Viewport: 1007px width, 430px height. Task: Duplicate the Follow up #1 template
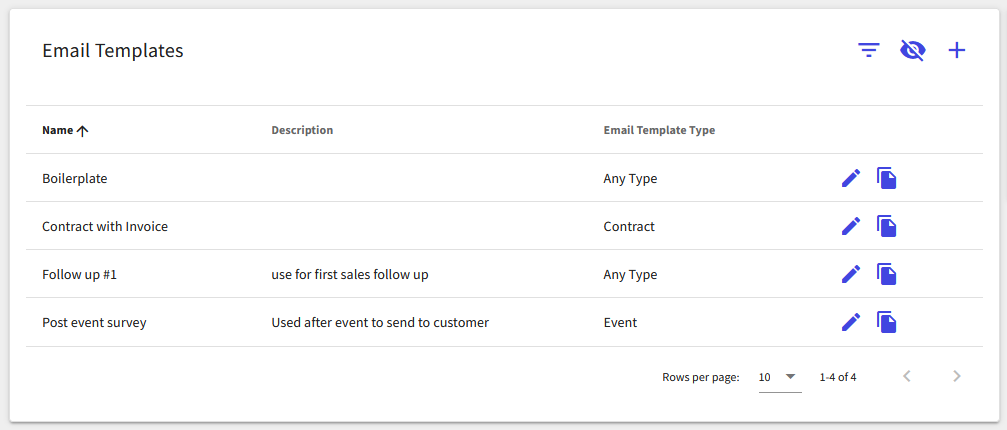point(887,275)
